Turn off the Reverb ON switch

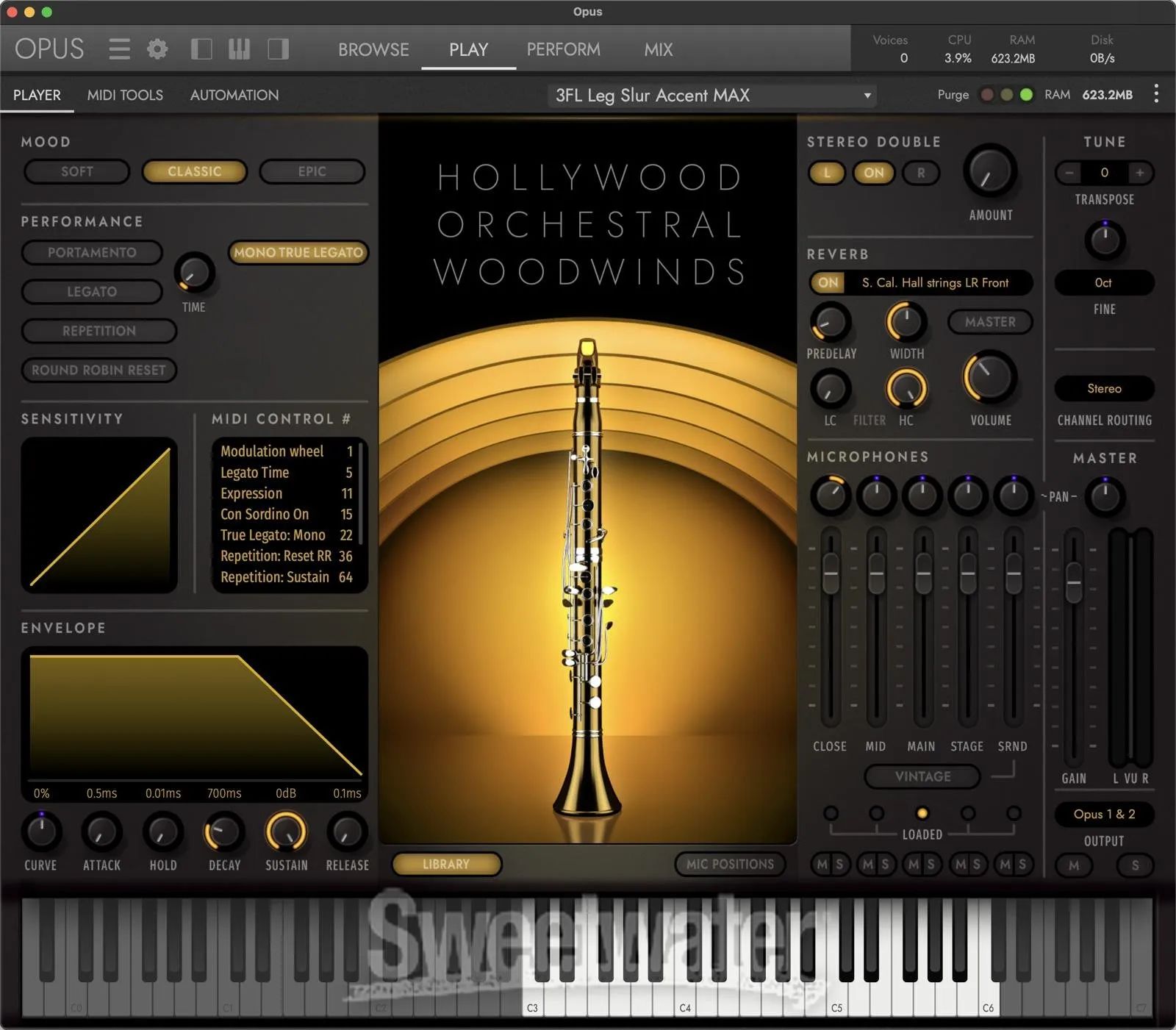point(828,282)
